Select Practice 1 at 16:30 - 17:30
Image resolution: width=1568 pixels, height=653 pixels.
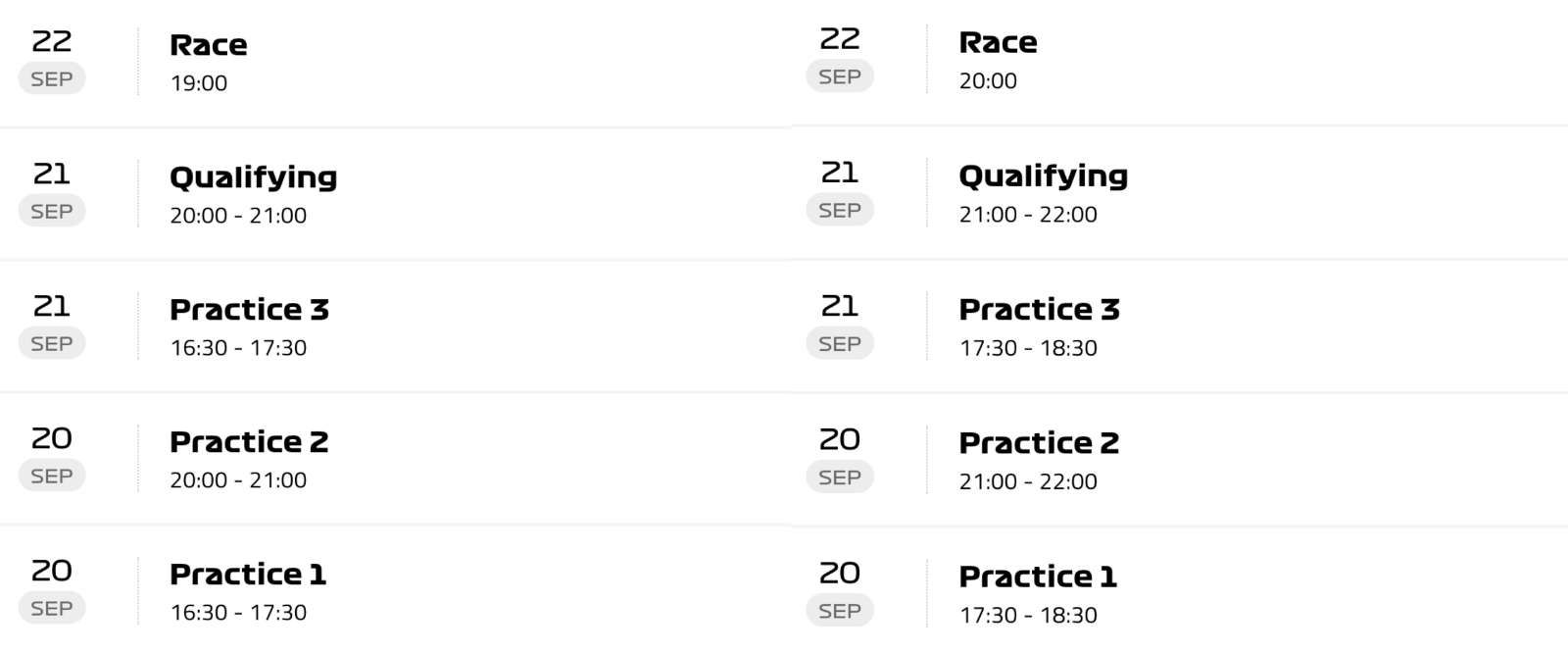coord(395,590)
